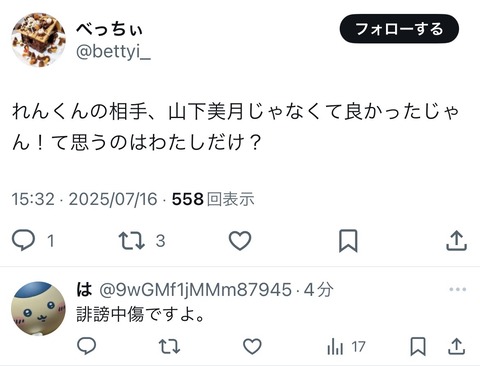Share the reply comment
The image size is (480, 366).
click(x=456, y=346)
